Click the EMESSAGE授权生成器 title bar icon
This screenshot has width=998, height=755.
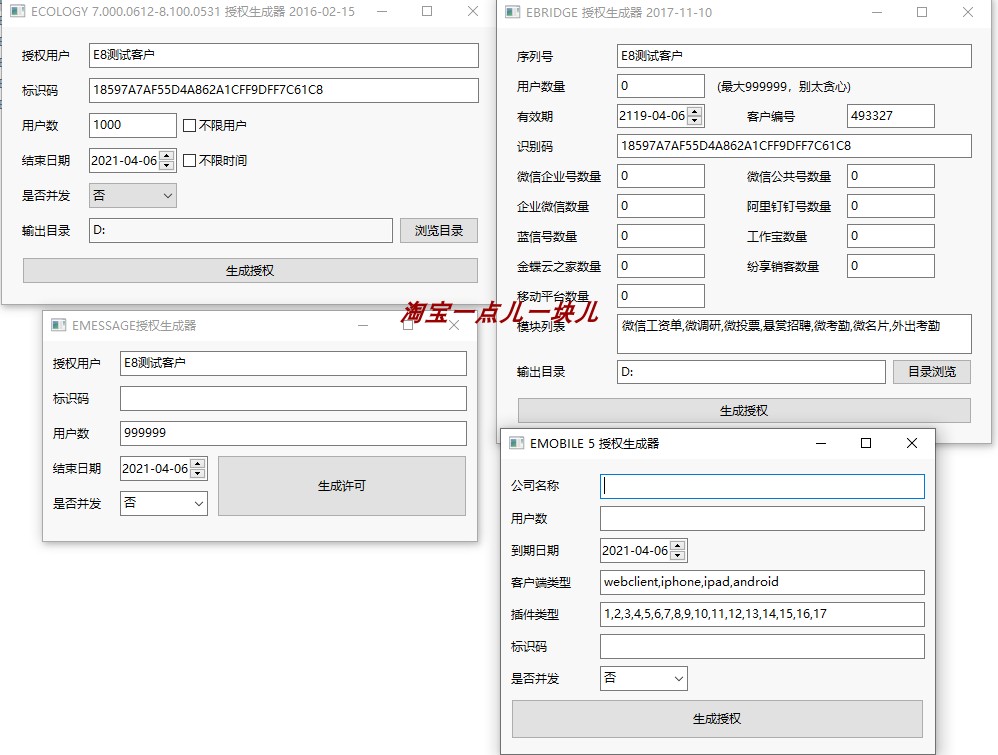[x=57, y=325]
